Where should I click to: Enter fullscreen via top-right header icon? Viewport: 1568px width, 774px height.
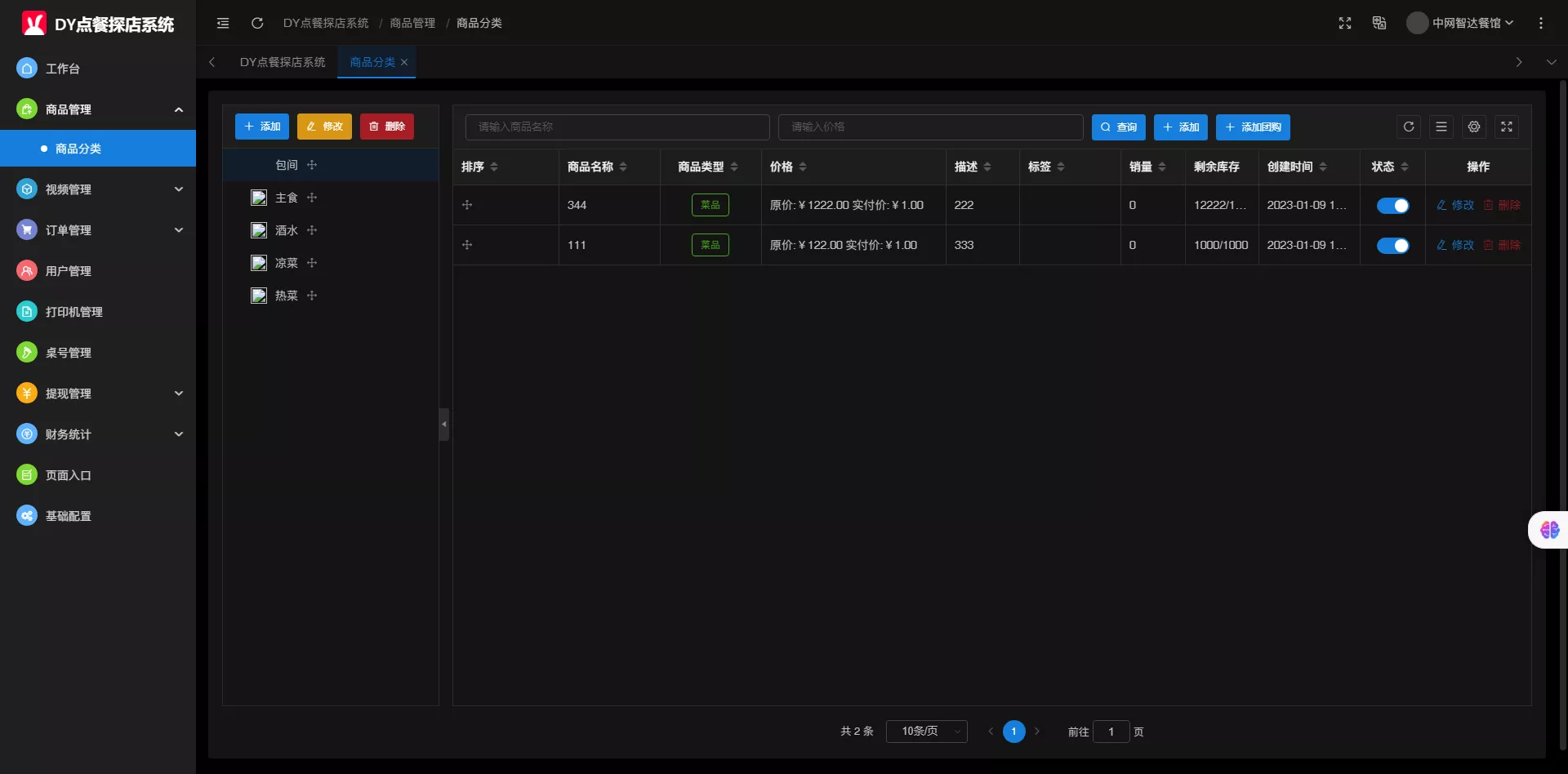click(1345, 23)
